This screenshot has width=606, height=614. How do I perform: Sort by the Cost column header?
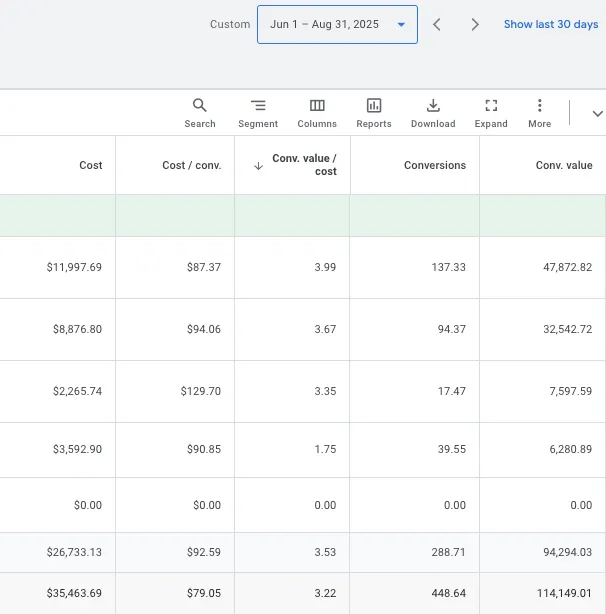[91, 165]
